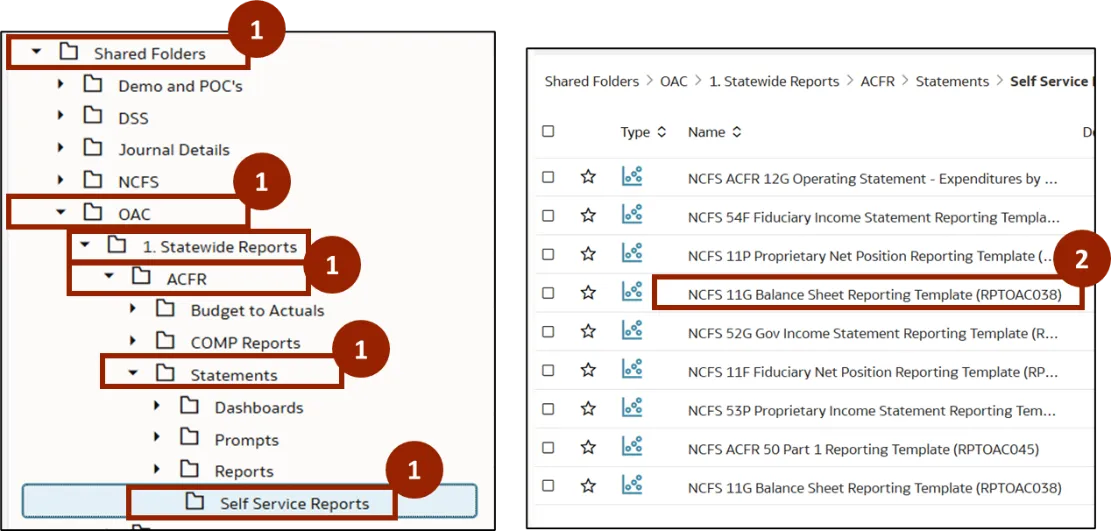
Task: Expand the COMP Reports folder arrow
Action: (132, 340)
